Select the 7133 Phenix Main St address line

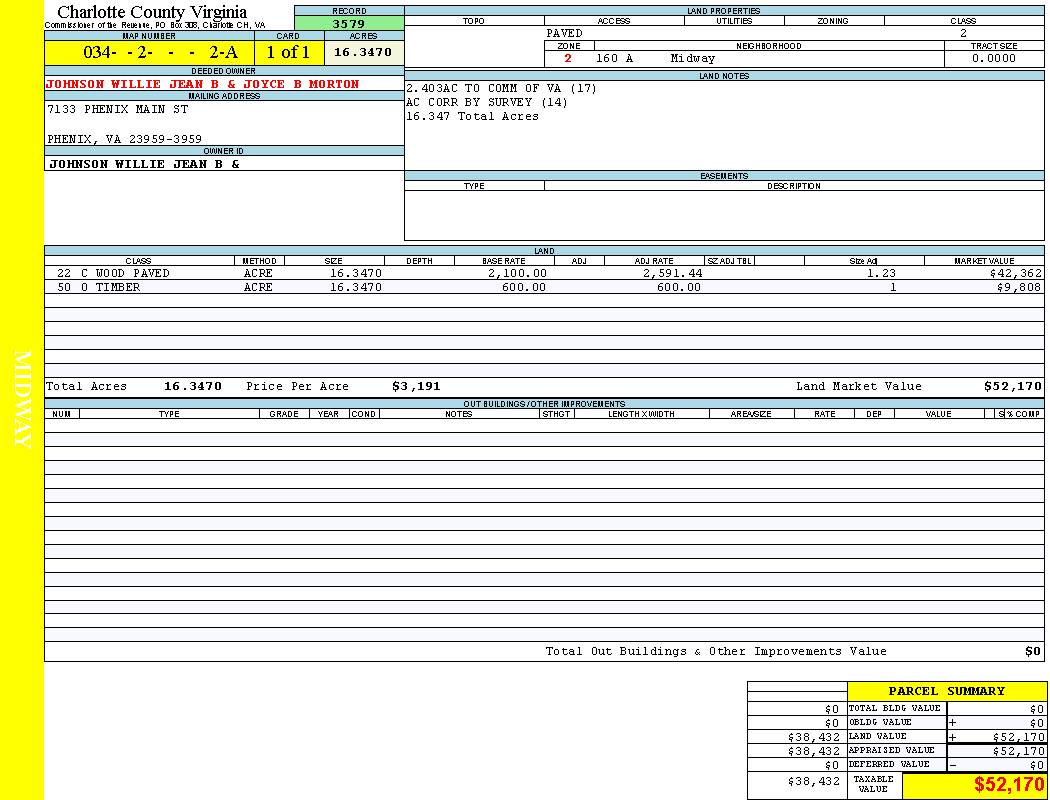(x=118, y=109)
